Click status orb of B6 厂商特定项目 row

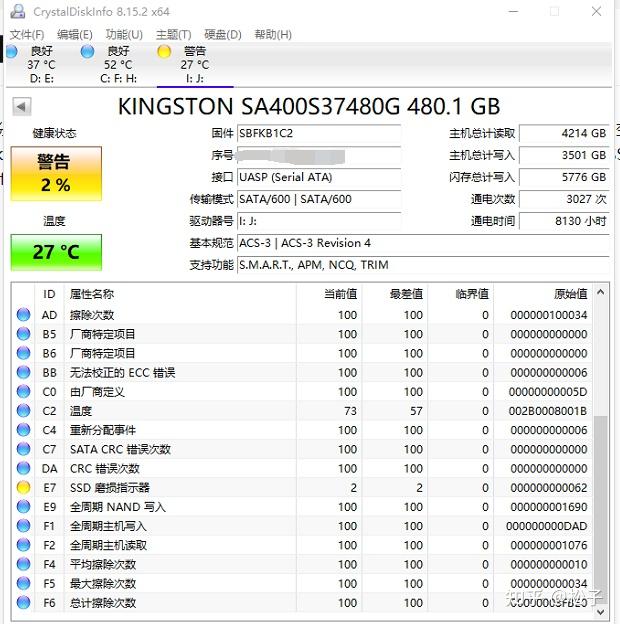coord(23,353)
